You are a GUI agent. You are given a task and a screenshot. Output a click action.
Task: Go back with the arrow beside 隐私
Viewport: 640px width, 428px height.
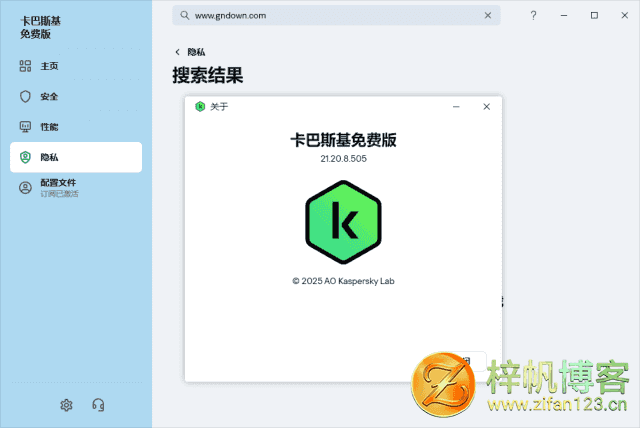[x=177, y=52]
